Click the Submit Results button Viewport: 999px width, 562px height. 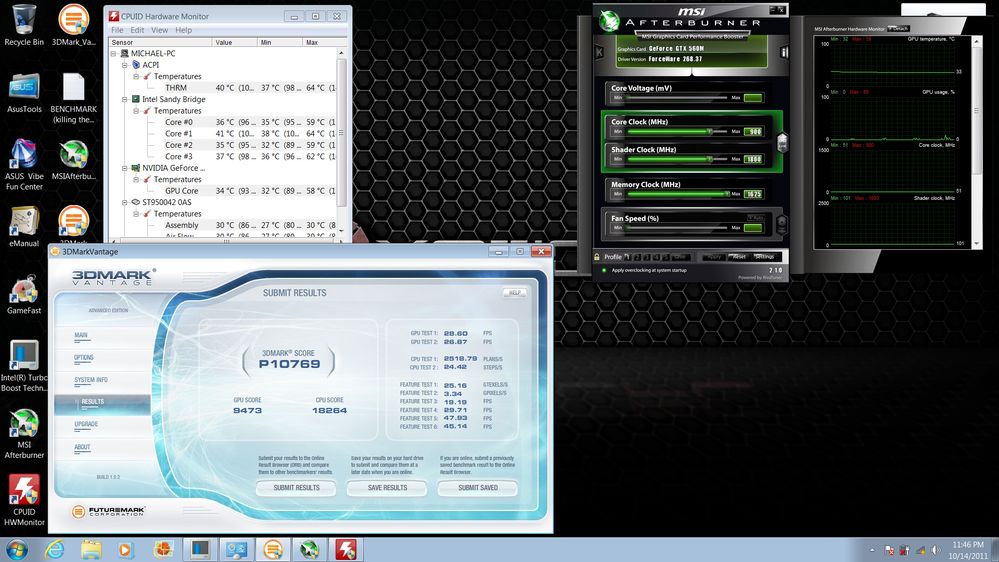[296, 488]
